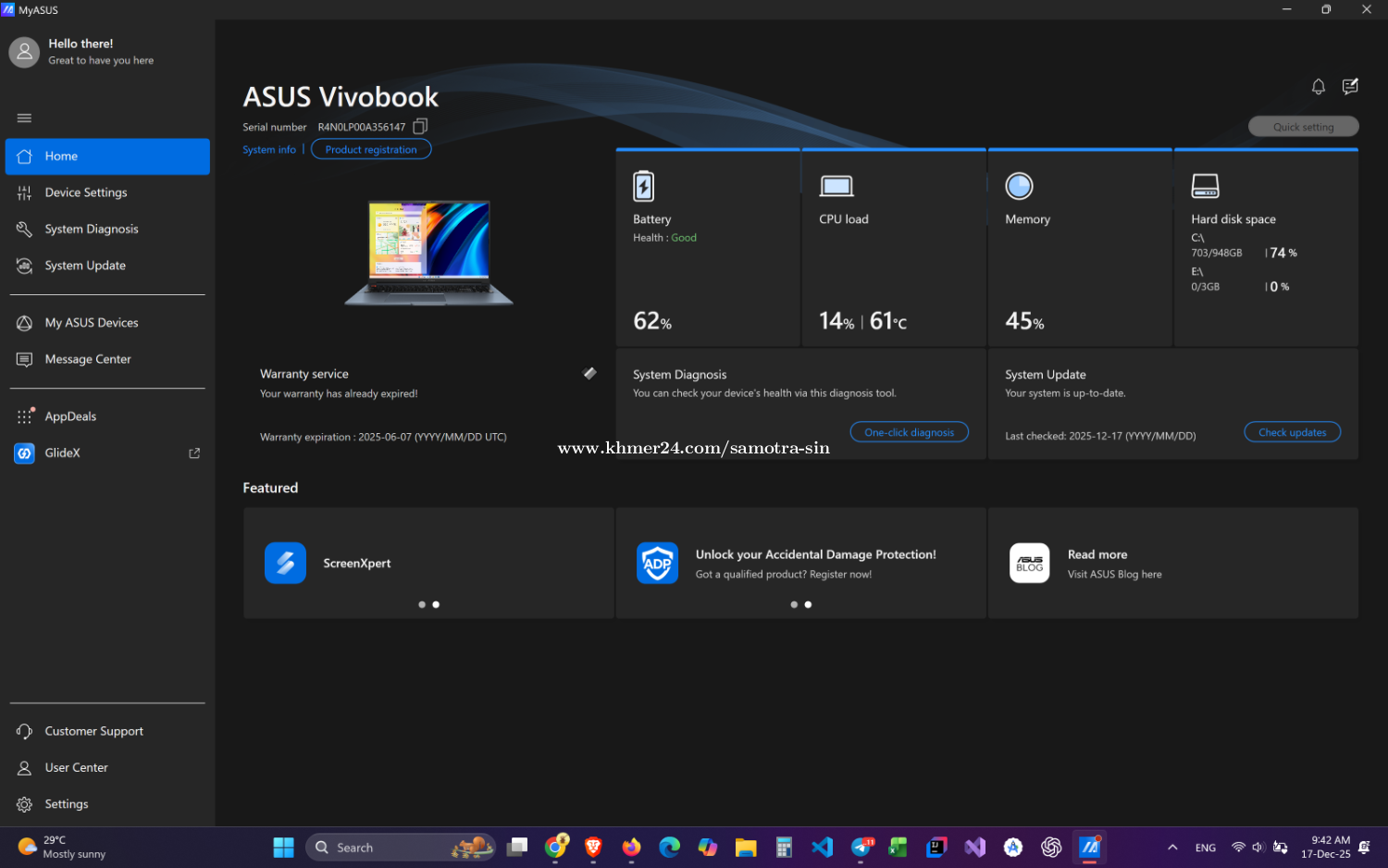Click the Battery status icon

(643, 186)
